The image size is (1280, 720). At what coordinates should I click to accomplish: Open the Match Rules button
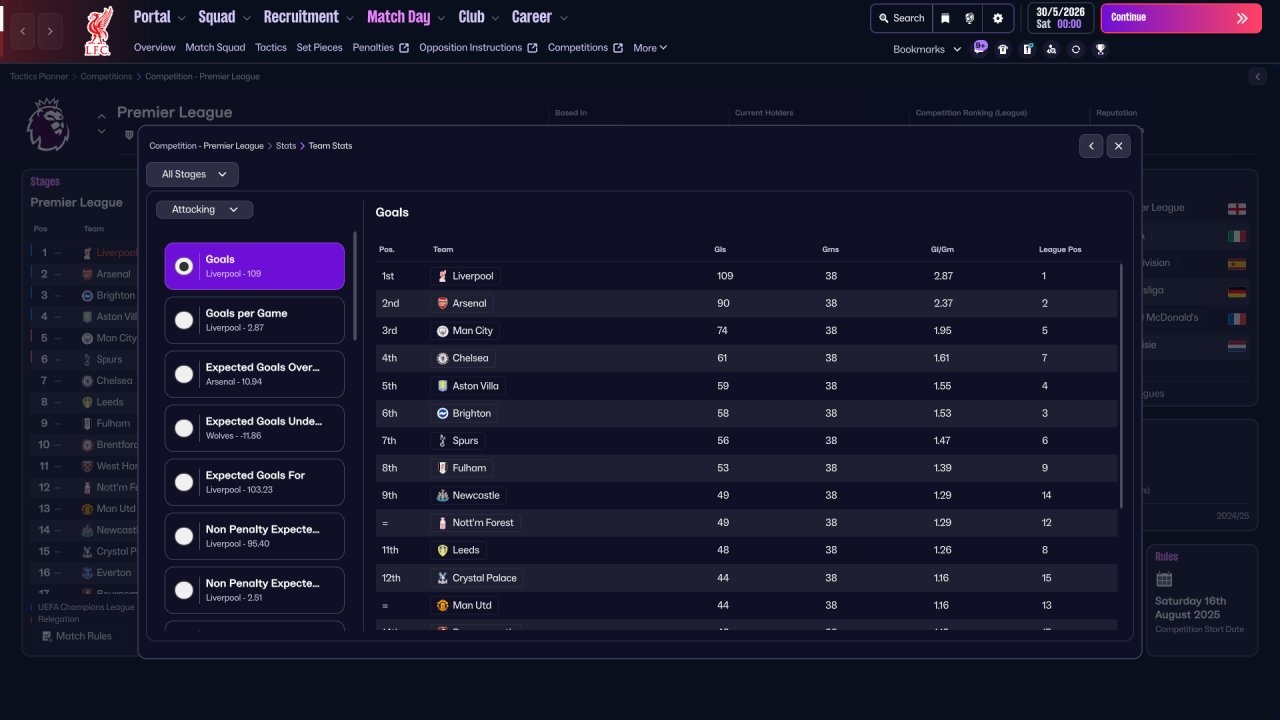point(76,636)
